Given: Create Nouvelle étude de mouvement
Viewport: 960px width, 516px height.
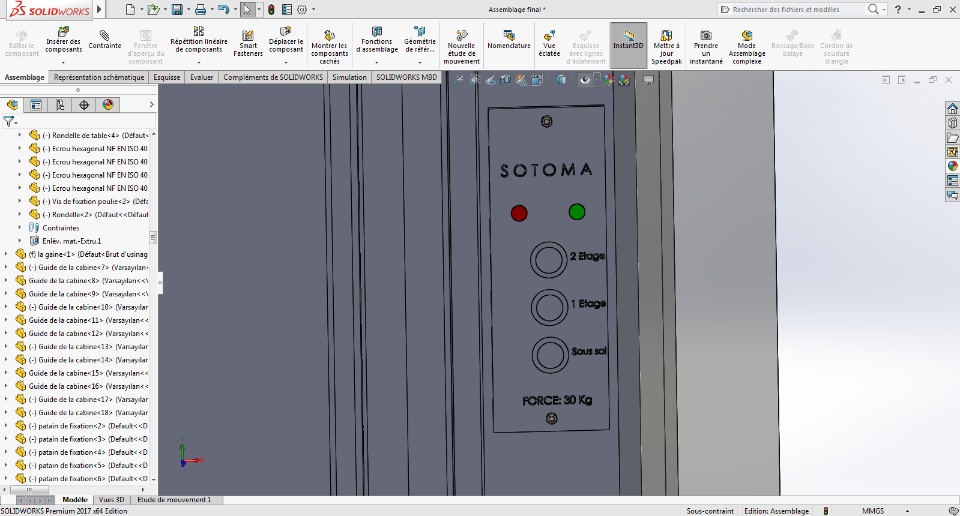Looking at the screenshot, I should 461,47.
